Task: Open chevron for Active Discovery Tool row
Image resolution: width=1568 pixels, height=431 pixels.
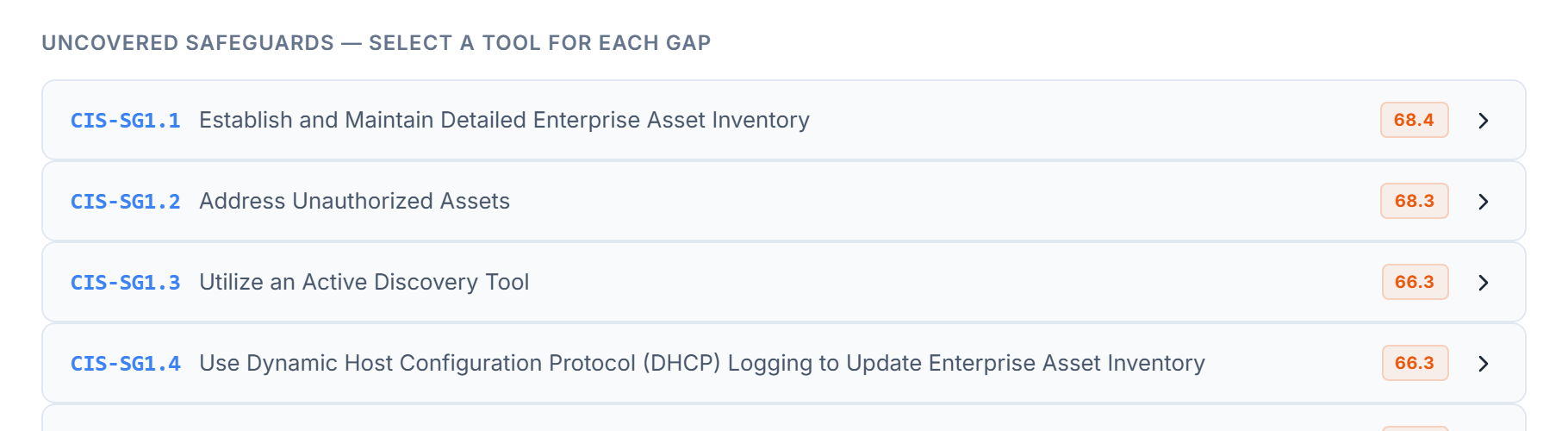Action: [1483, 283]
